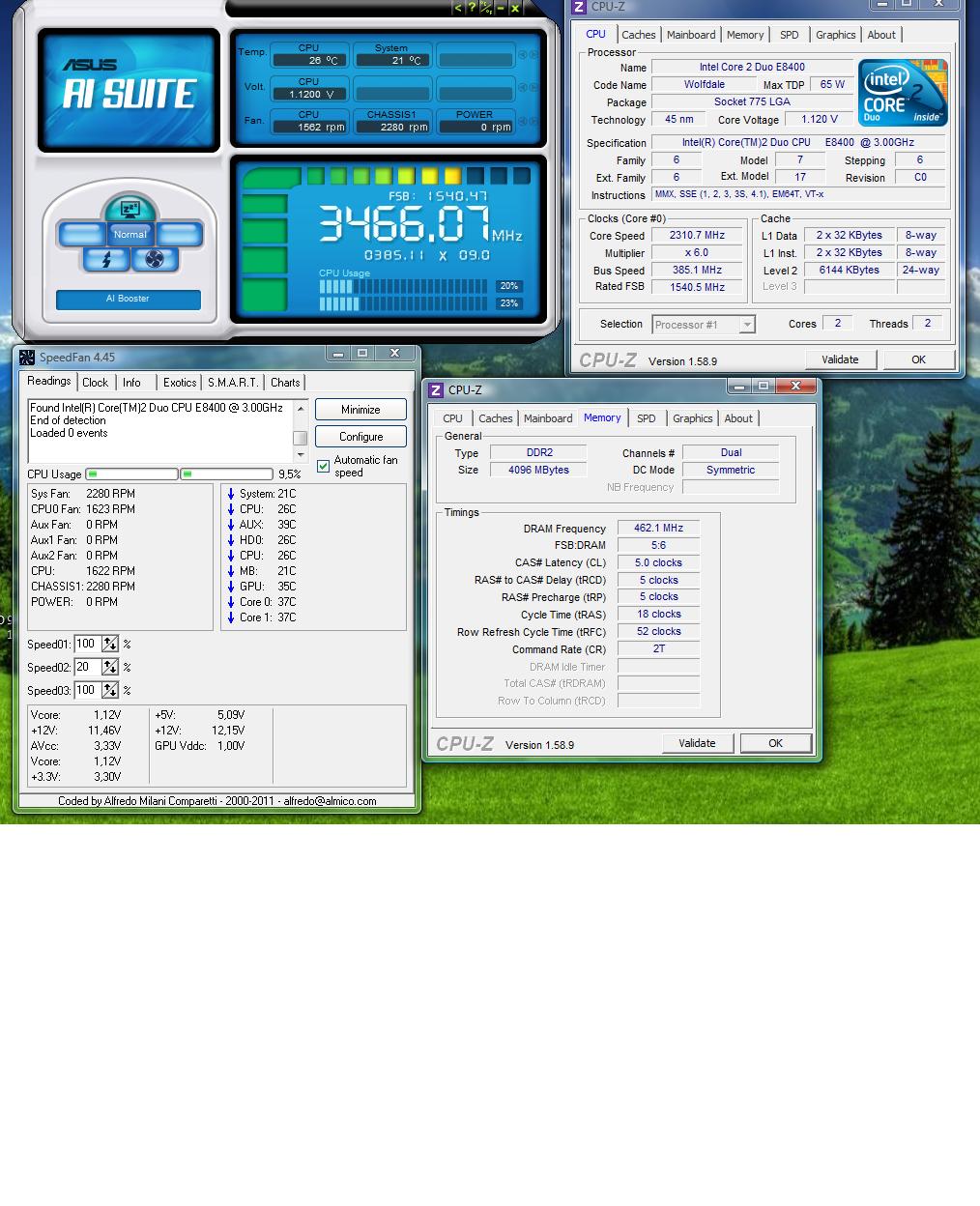
Task: Click the arrow icon beside System: 21C
Action: point(231,494)
